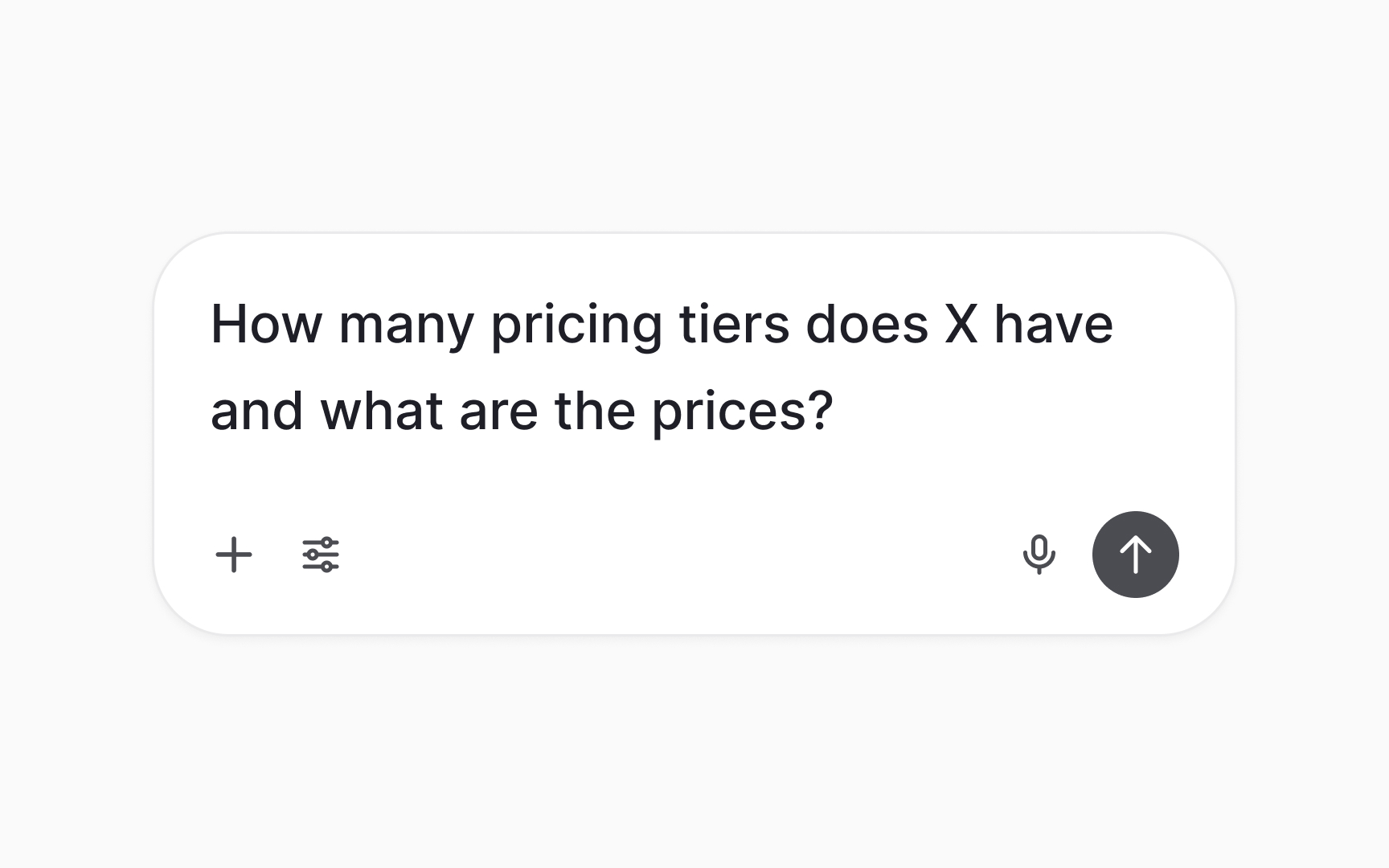Select the microphone icon for voice input
This screenshot has width=1389, height=868.
click(x=1040, y=554)
